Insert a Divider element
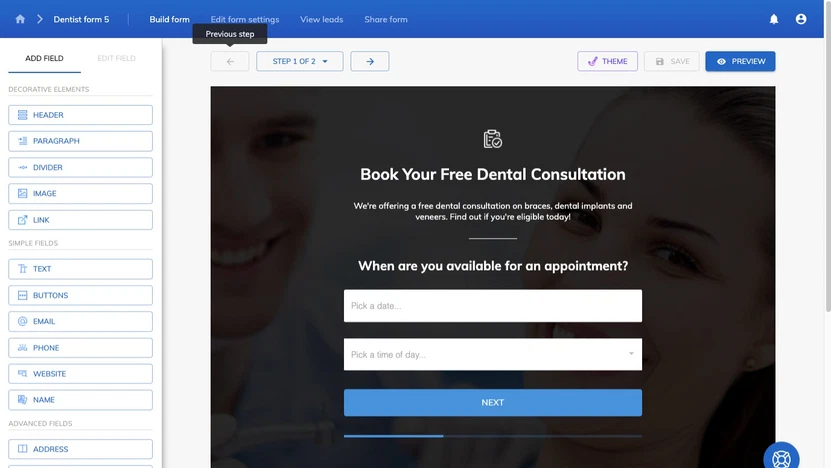The width and height of the screenshot is (831, 468). [x=81, y=167]
